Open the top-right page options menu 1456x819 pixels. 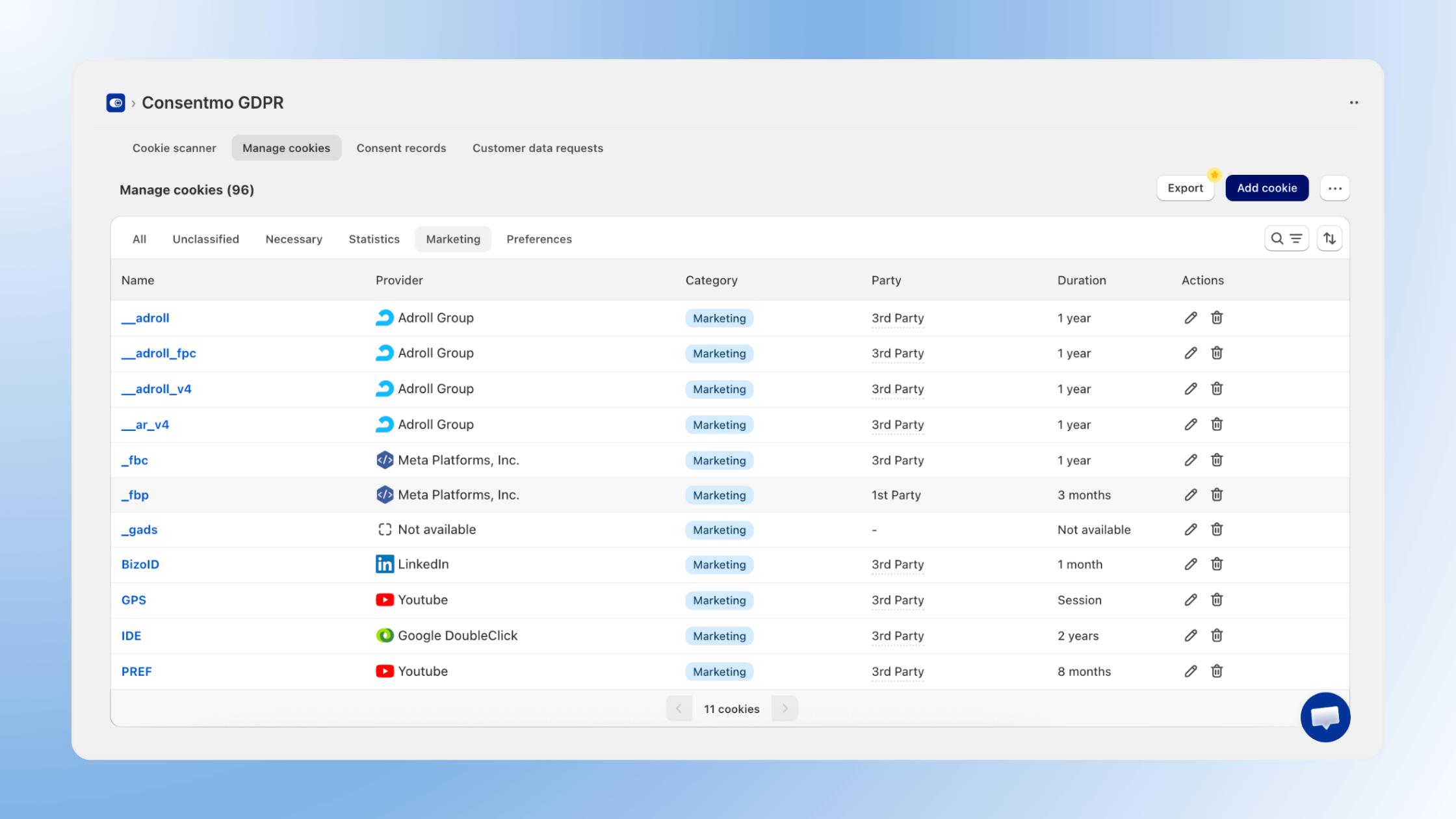tap(1355, 102)
